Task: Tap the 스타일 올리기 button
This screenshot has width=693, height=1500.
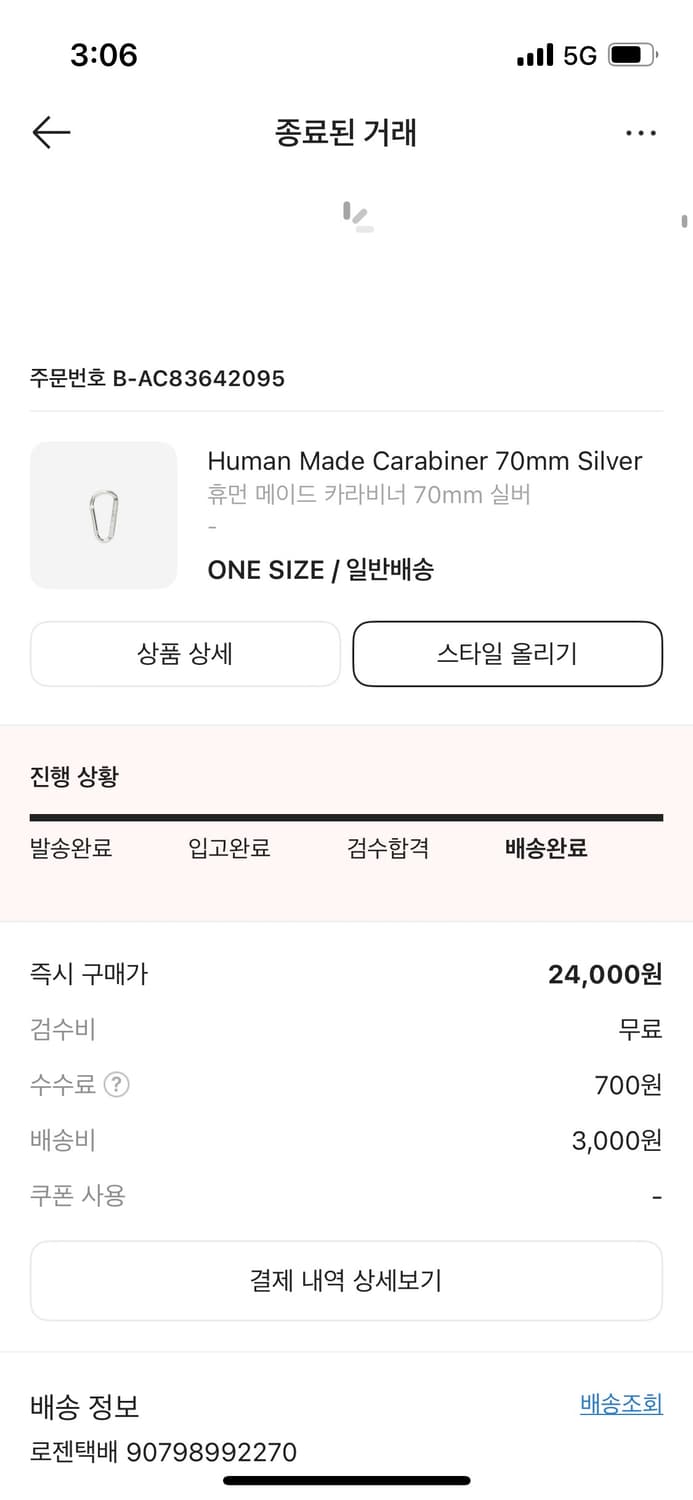Action: 507,654
